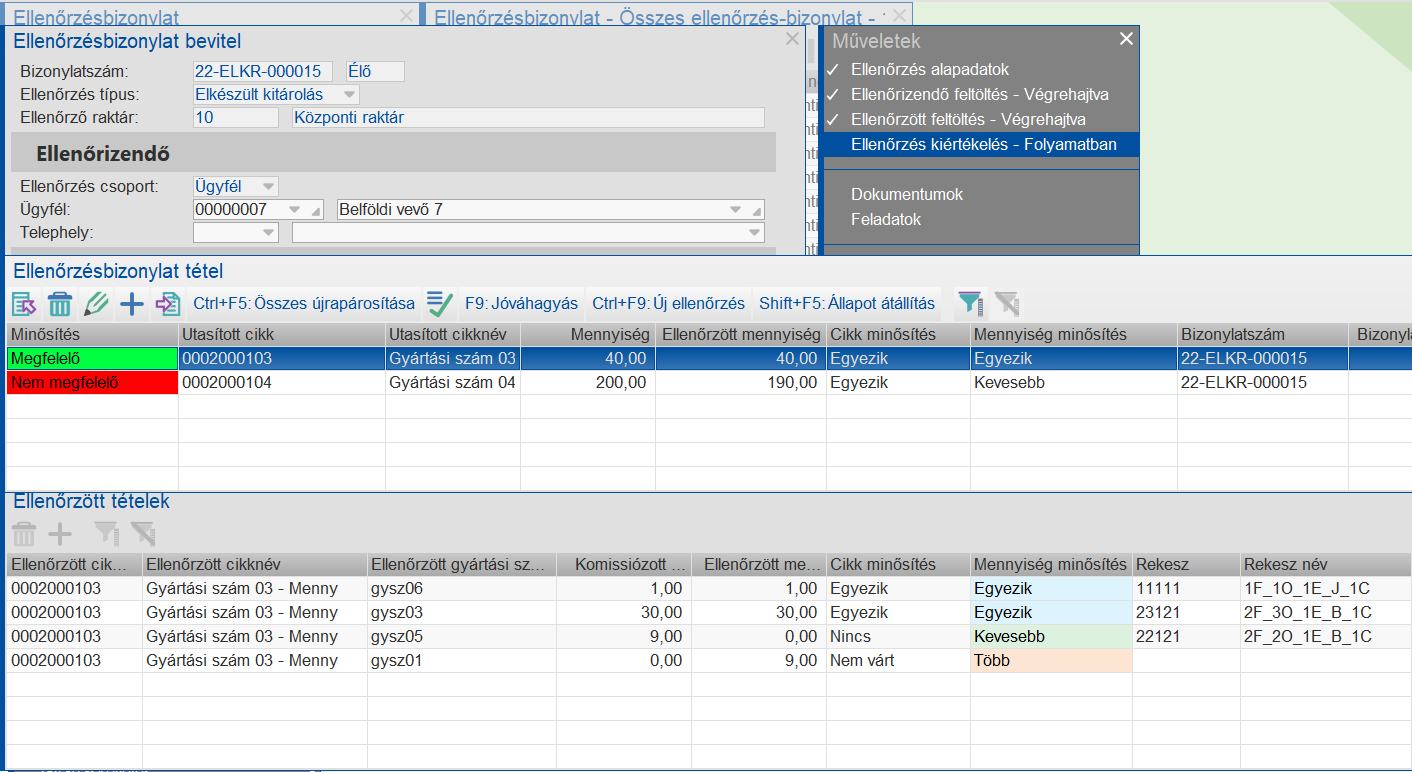The height and width of the screenshot is (772, 1412).
Task: Click the Bizonylatszám input field
Action: point(262,72)
